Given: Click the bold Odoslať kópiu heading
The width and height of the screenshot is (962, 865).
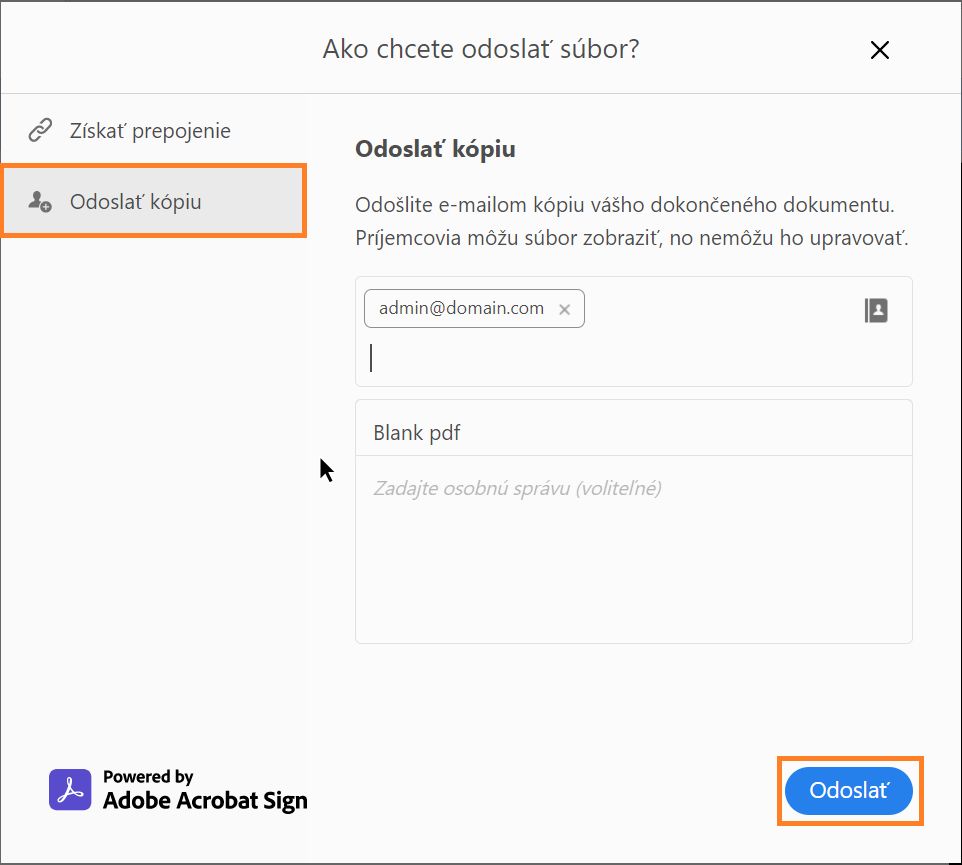Looking at the screenshot, I should pos(435,150).
